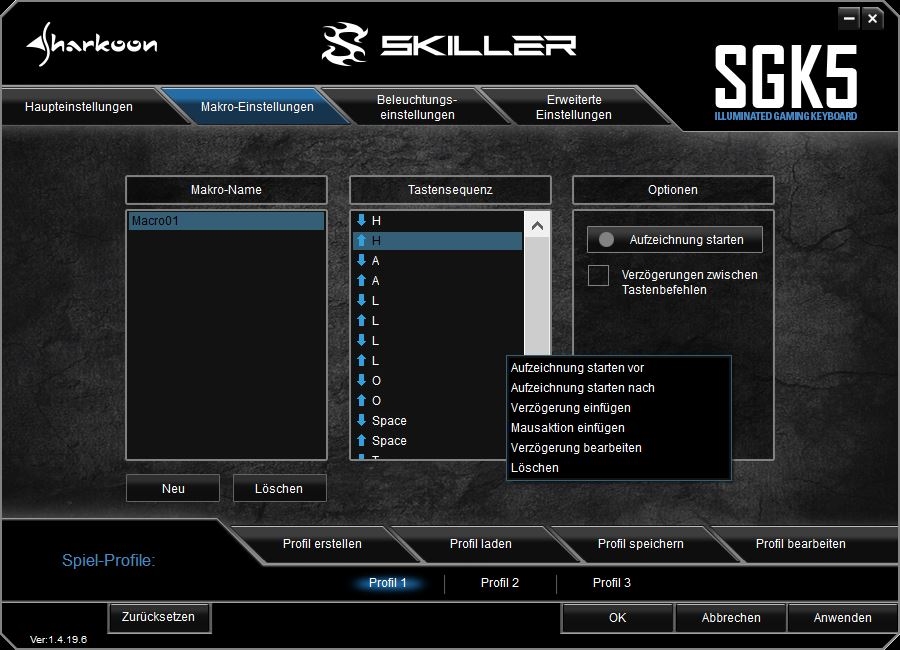Screen dimensions: 900x650
Task: Close the Skiller SGK5 window
Action: coord(872,19)
